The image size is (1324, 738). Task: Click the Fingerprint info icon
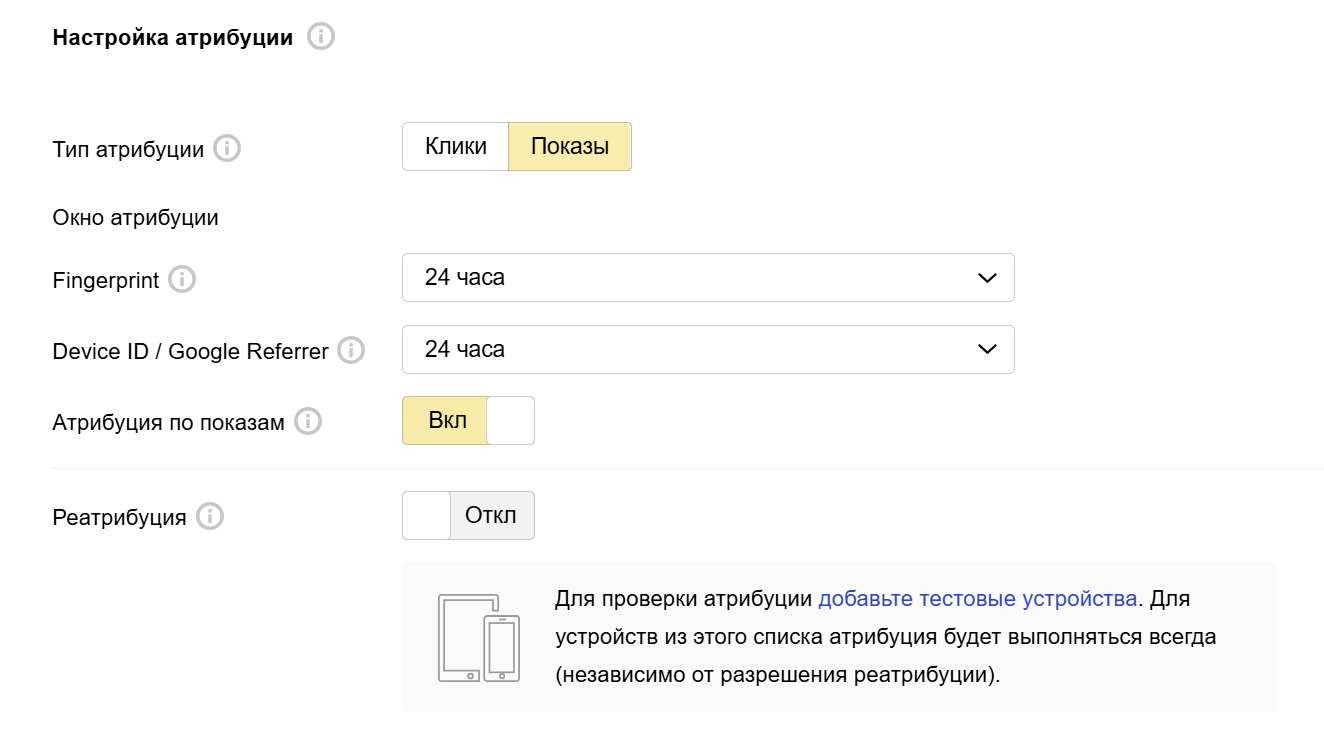coord(182,280)
